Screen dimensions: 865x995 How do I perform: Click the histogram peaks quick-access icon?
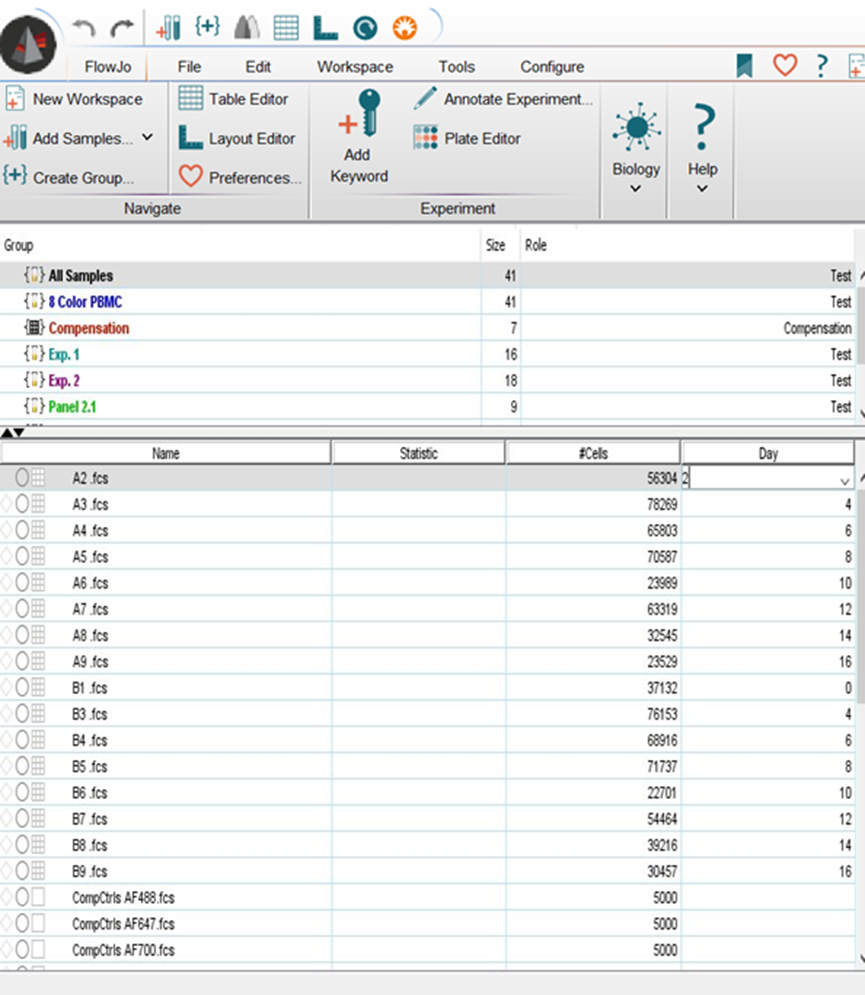click(247, 28)
